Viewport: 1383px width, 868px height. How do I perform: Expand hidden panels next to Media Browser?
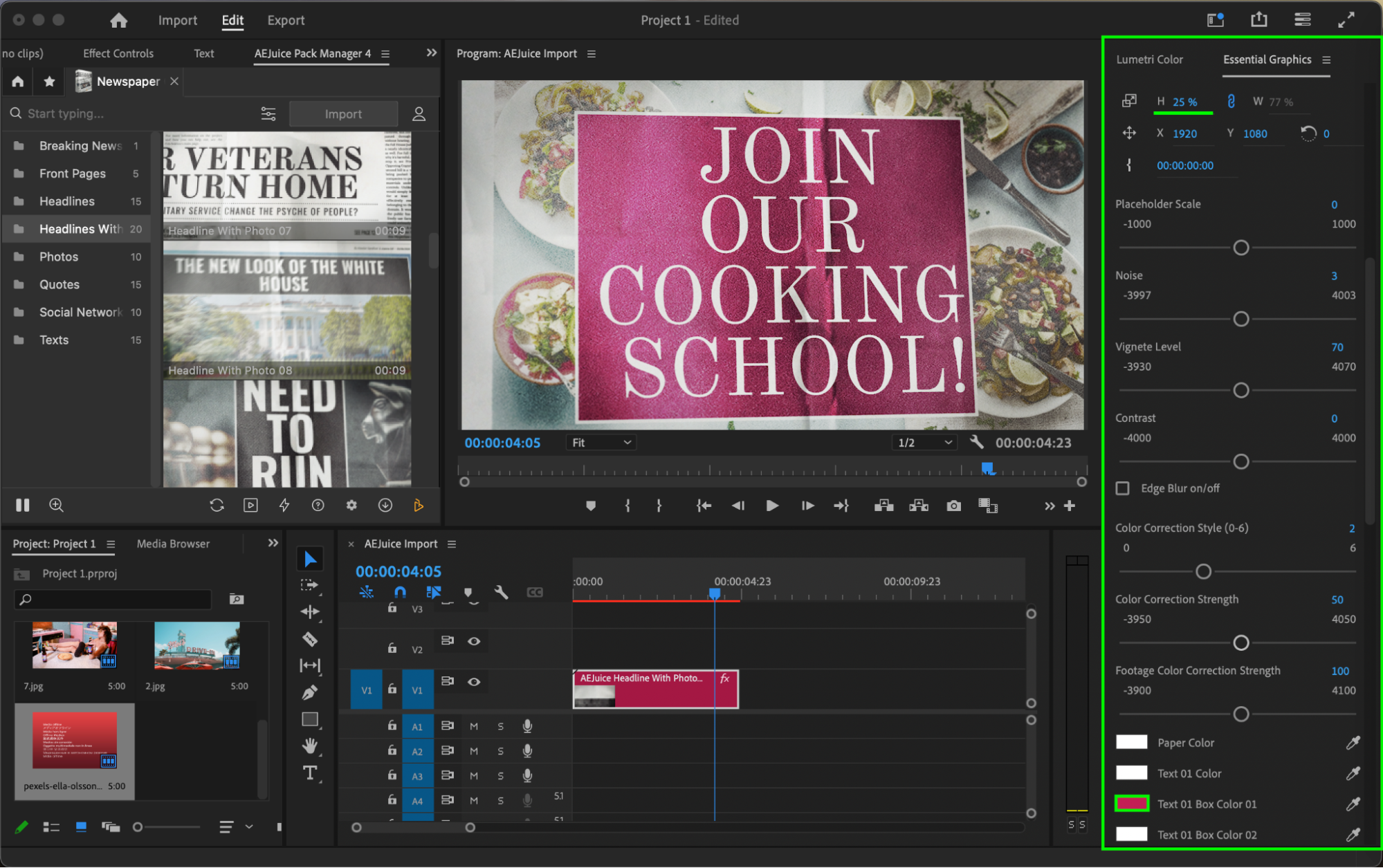pos(273,543)
